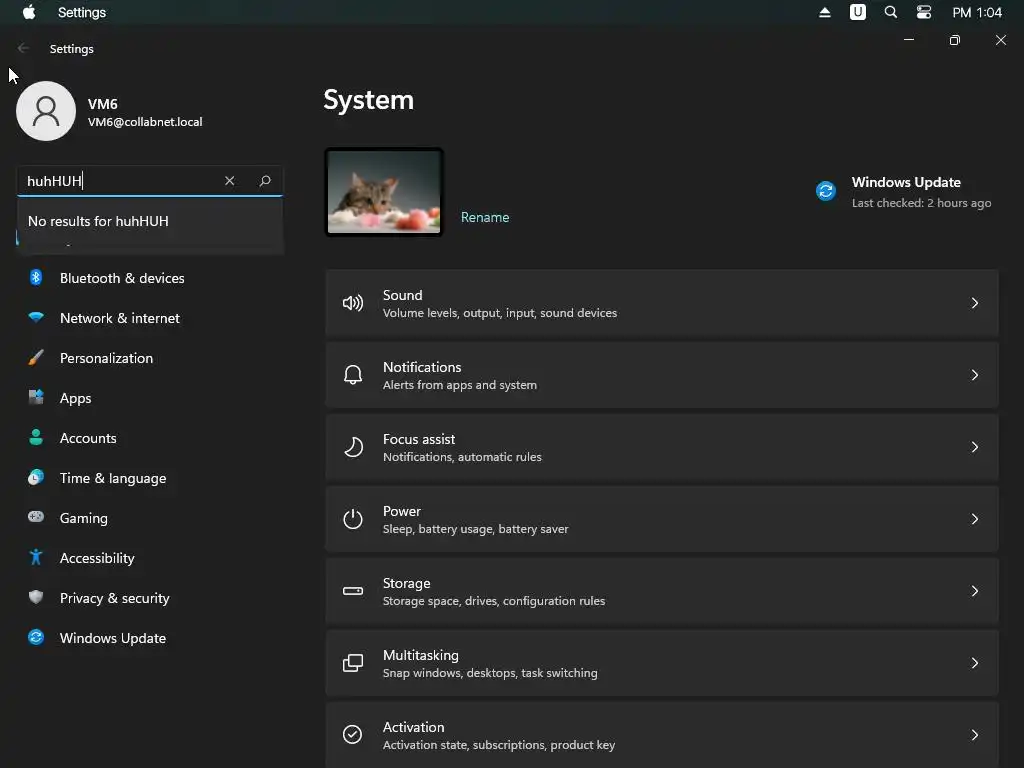This screenshot has height=768, width=1024.
Task: Open the Apple menu
Action: (29, 12)
